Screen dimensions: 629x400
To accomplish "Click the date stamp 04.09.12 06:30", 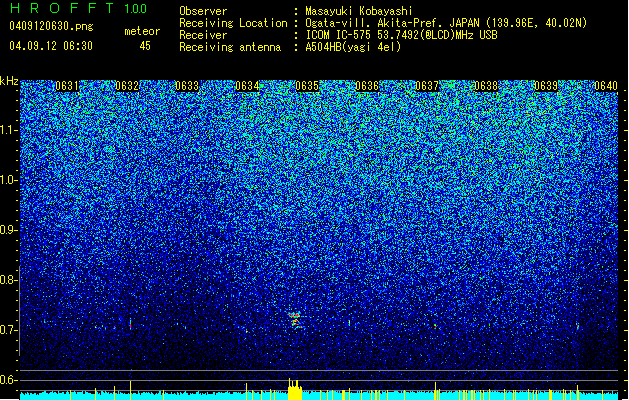I will 51,46.
